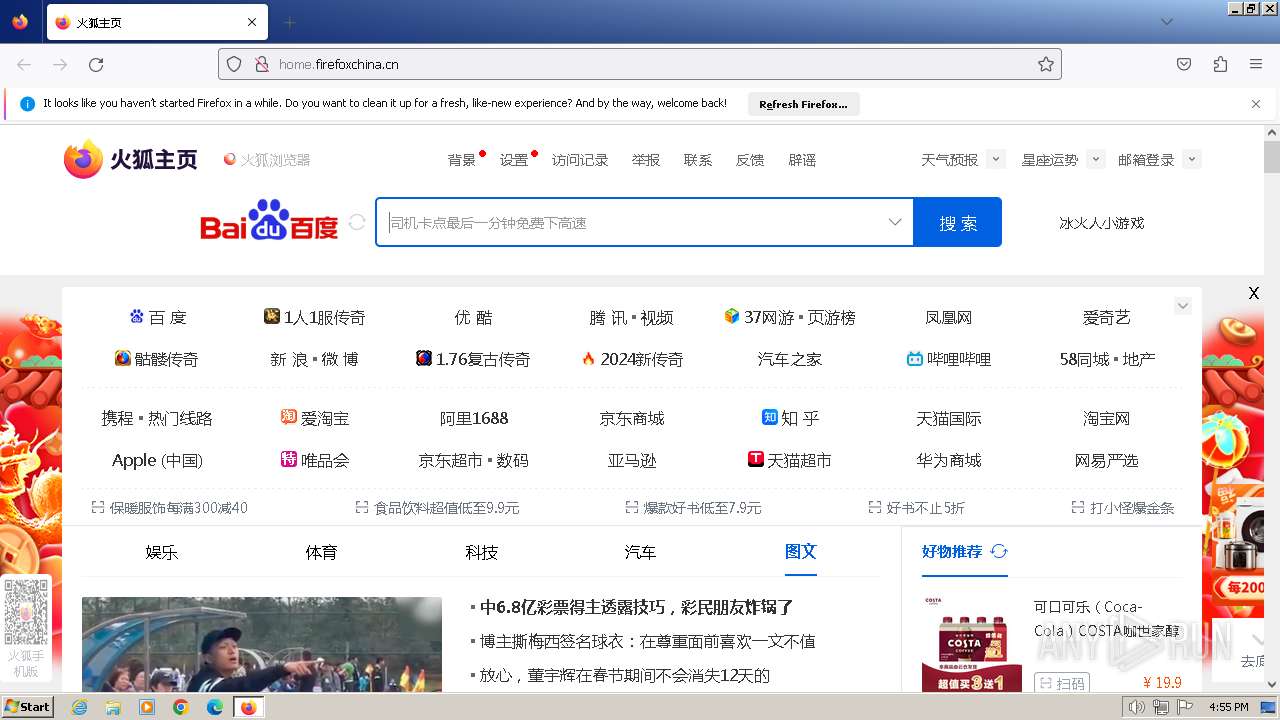The image size is (1280, 720).
Task: Switch to the 娱乐 news tab
Action: click(x=161, y=552)
